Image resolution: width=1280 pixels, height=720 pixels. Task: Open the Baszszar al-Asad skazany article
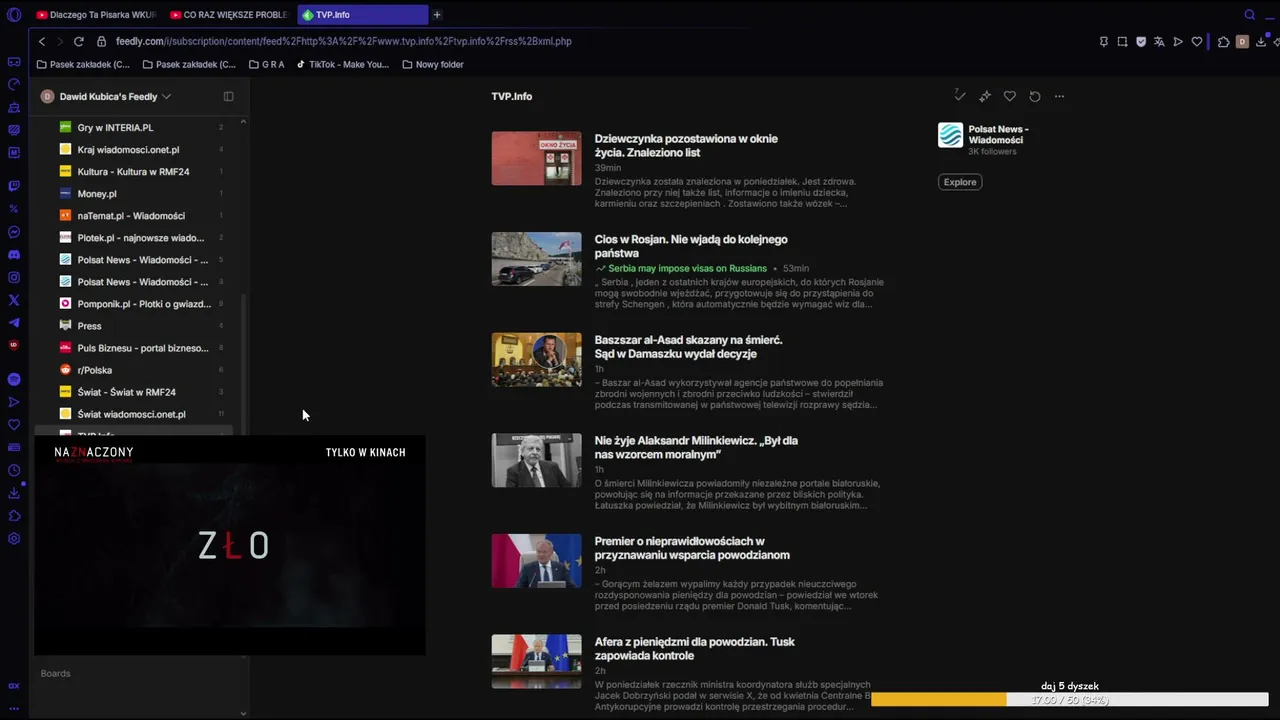click(689, 347)
